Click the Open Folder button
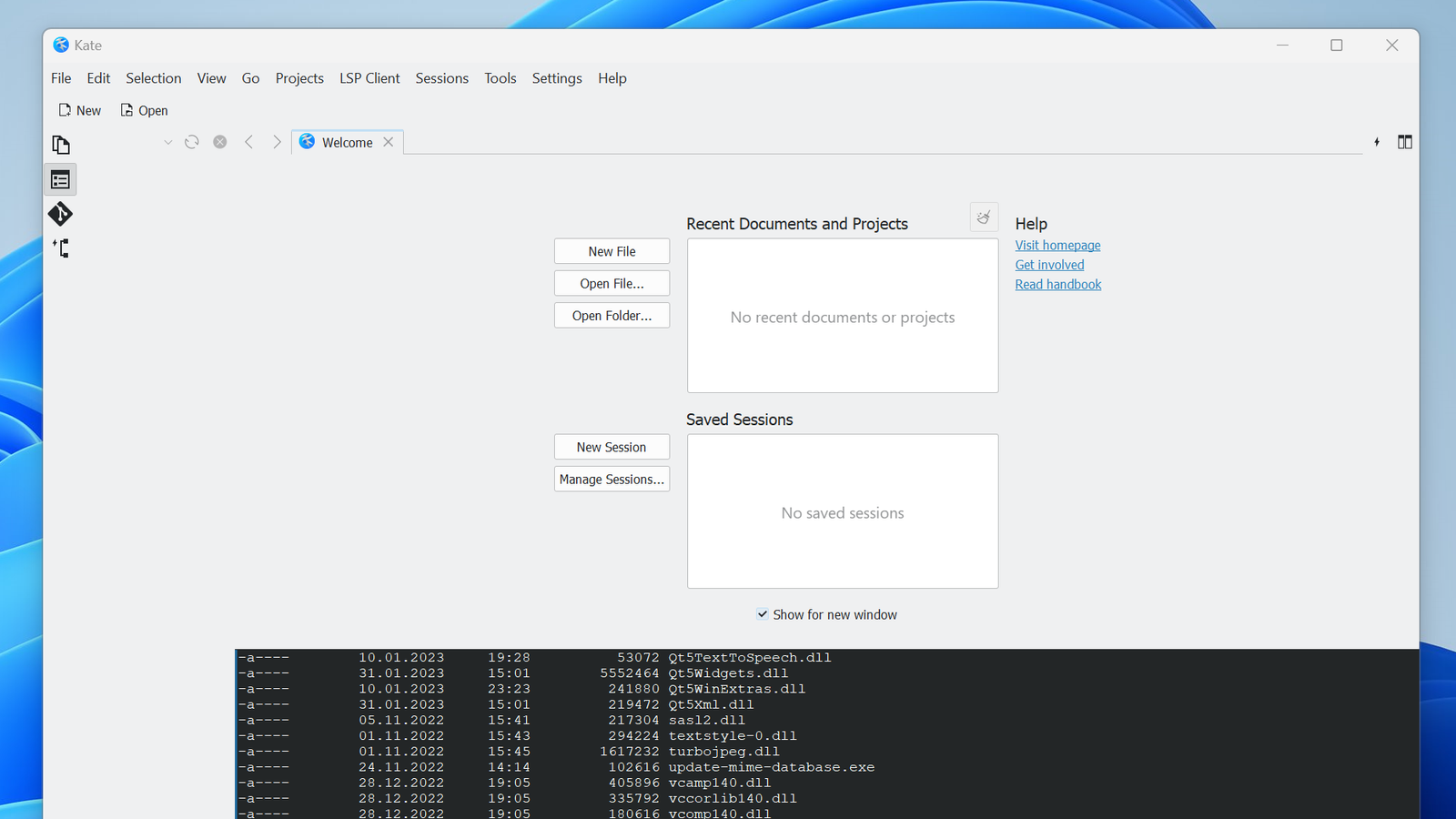1456x819 pixels. (x=612, y=315)
